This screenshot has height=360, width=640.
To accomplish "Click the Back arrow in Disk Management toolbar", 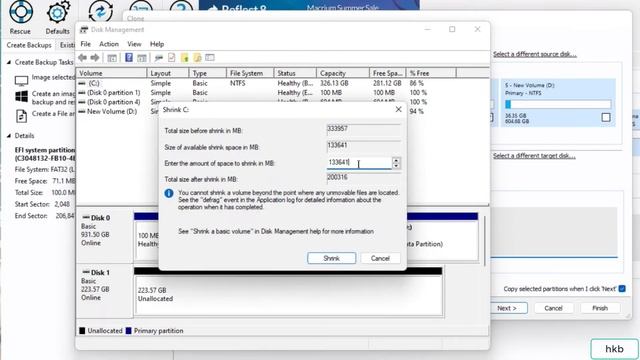I will click(82, 58).
